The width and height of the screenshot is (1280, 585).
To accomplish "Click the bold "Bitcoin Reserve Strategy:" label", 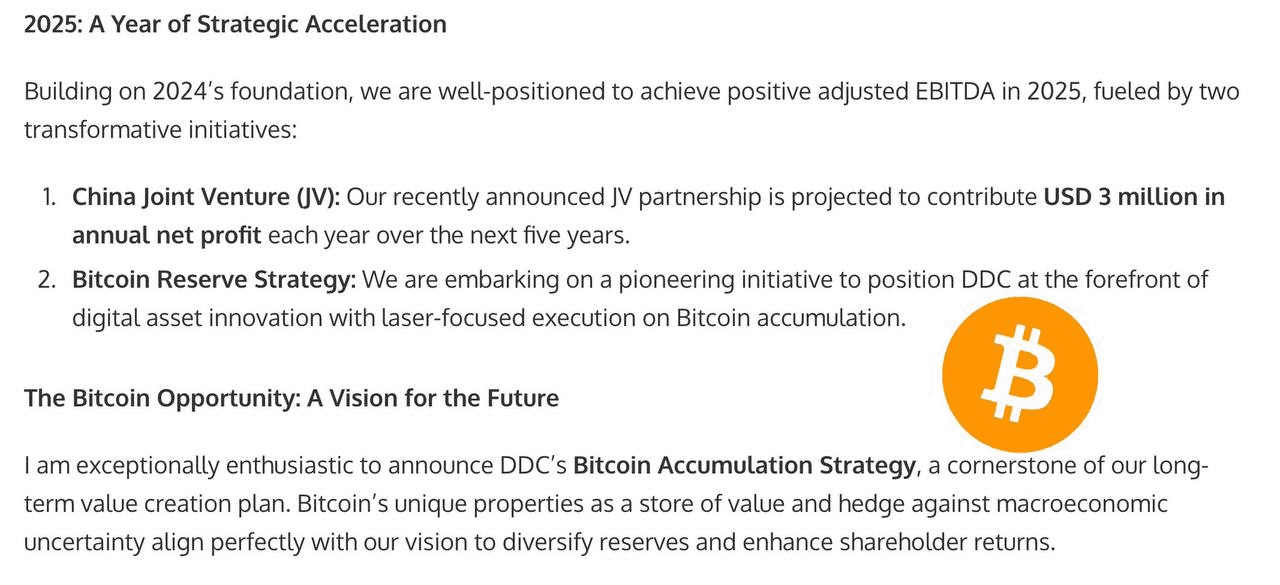I will tap(214, 279).
